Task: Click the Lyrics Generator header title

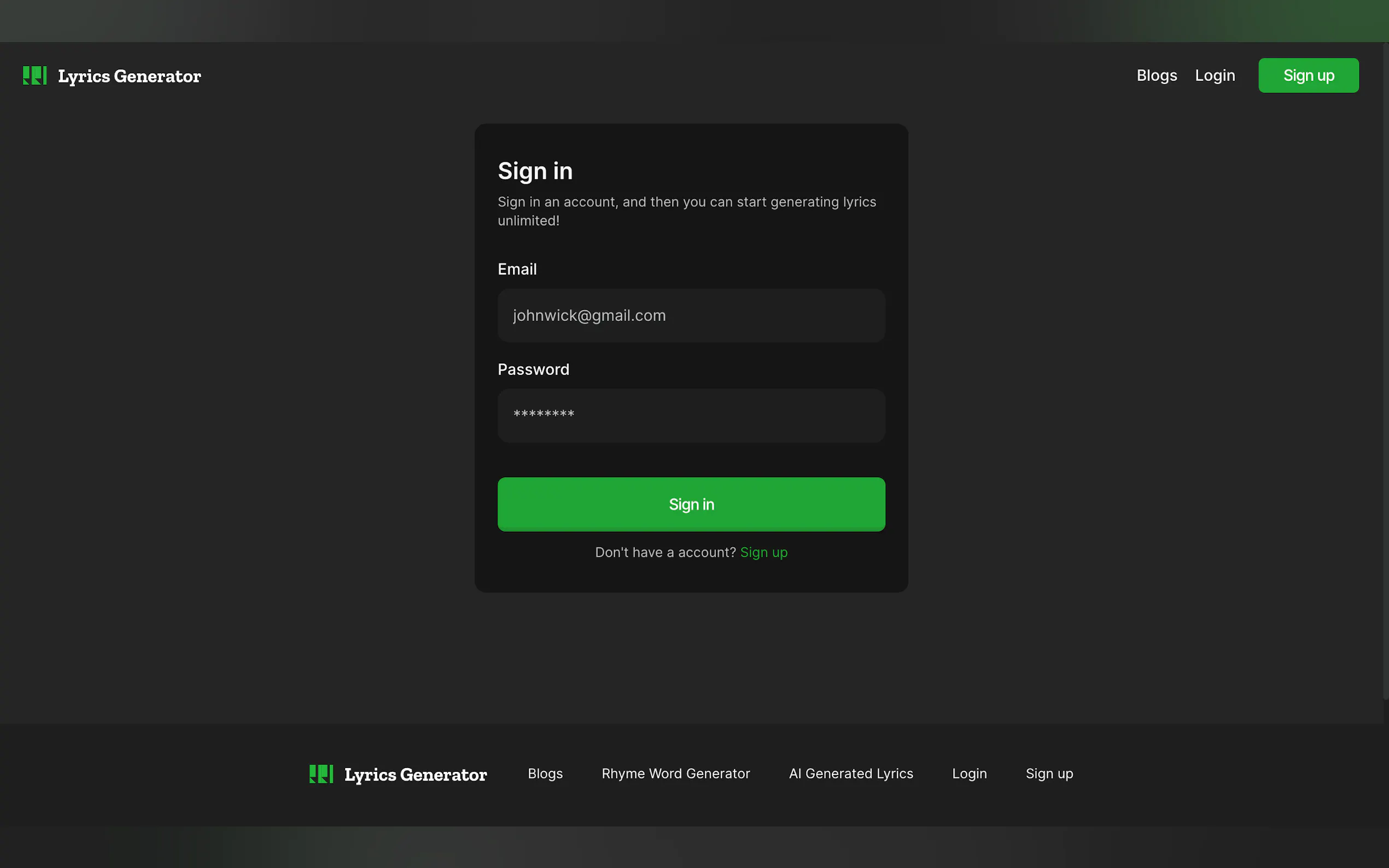Action: coord(129,76)
